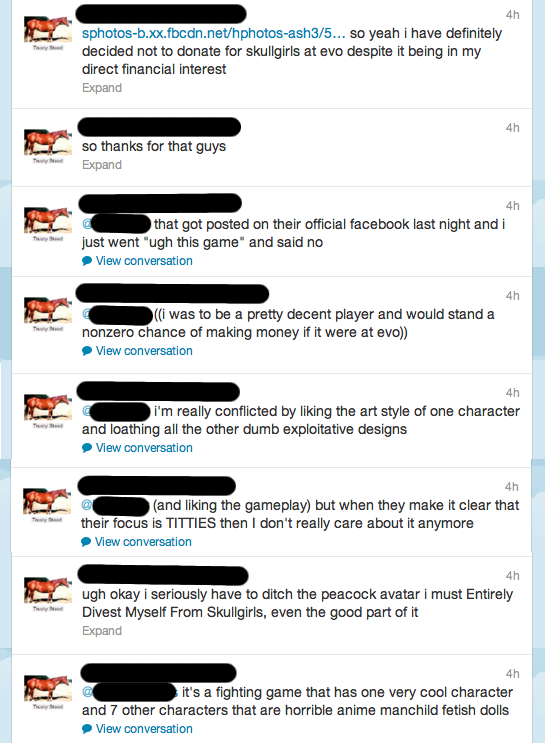Open the sphotos-b.xx.fbcdn.net photo link
Screen dimensions: 545x744
213,34
